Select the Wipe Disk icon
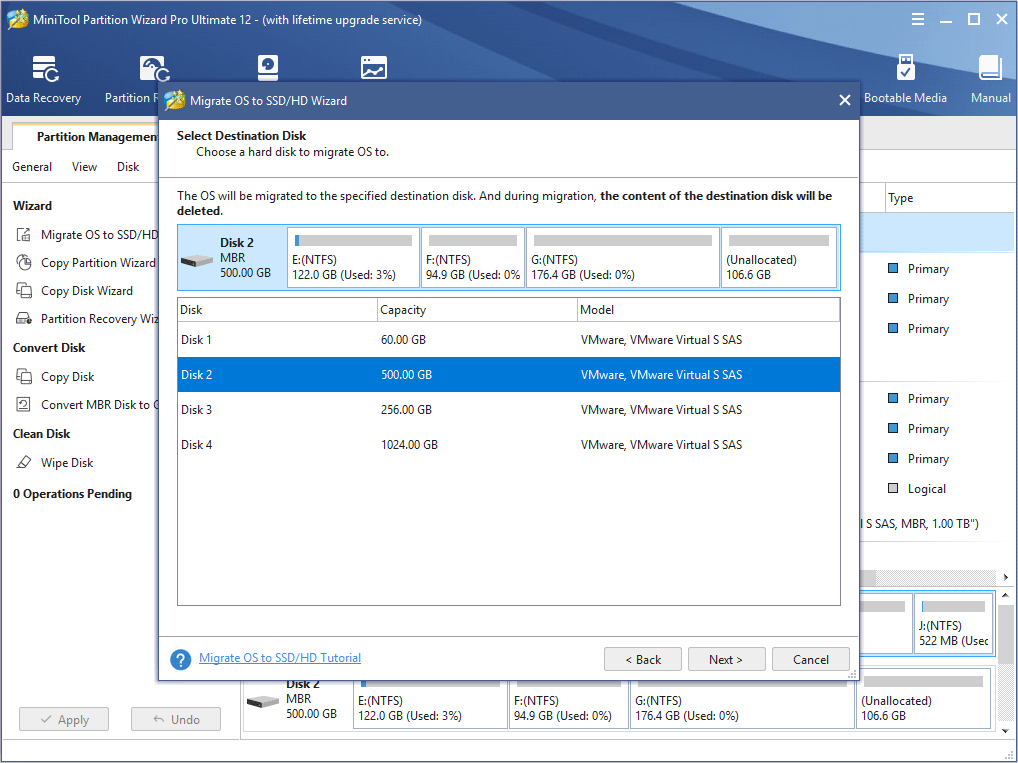This screenshot has height=763, width=1018. [24, 463]
